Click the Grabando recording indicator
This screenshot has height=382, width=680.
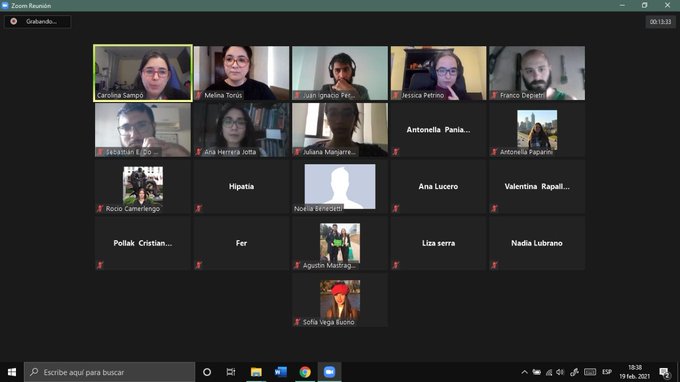tap(38, 21)
